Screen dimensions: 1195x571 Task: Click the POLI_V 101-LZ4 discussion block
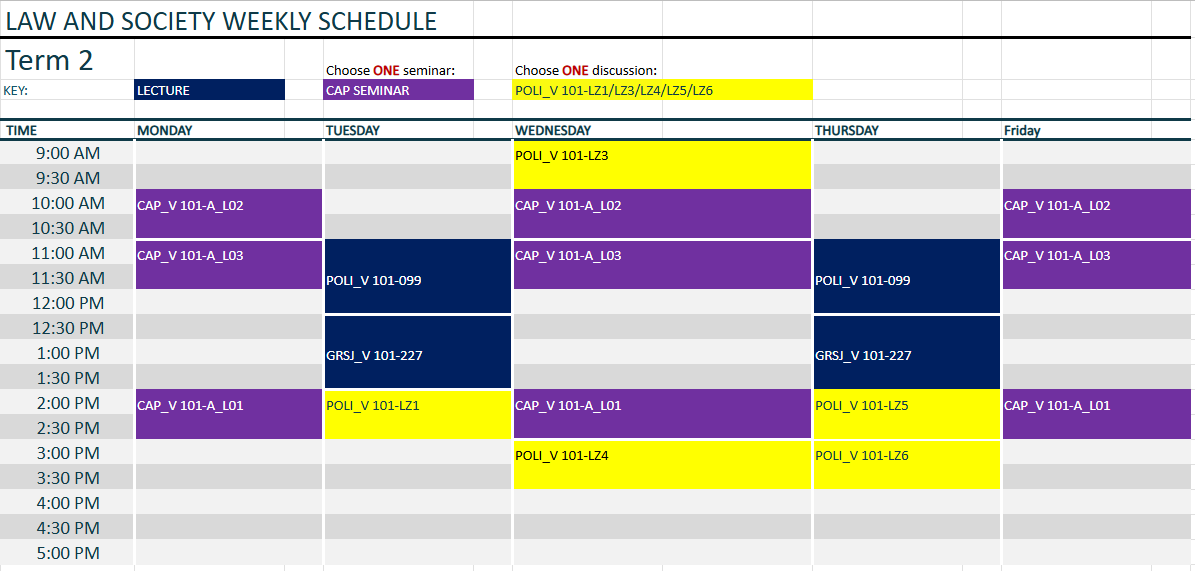pyautogui.click(x=662, y=464)
